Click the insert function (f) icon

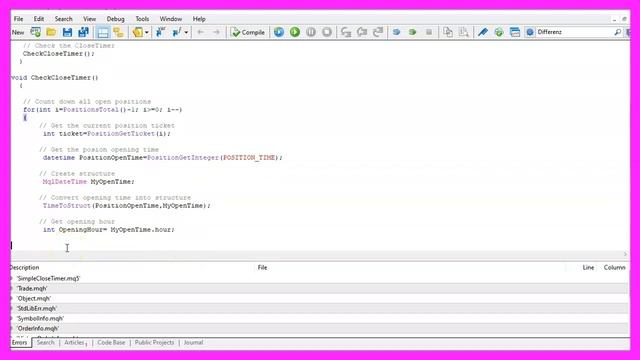(177, 32)
